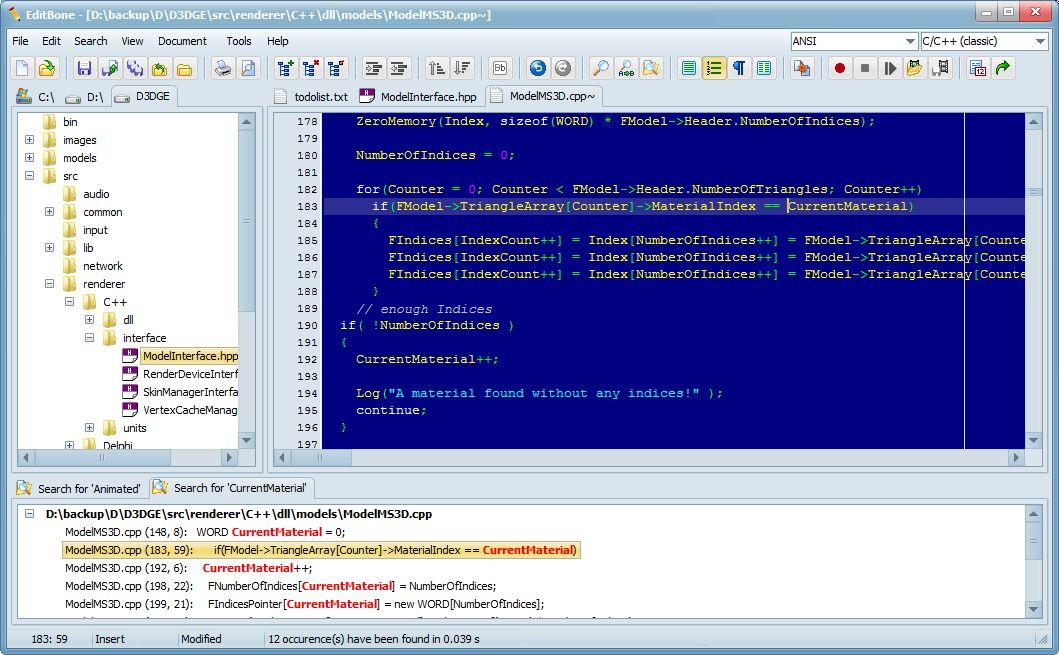Toggle special characters pilcrow button
The height and width of the screenshot is (655, 1059).
739,68
